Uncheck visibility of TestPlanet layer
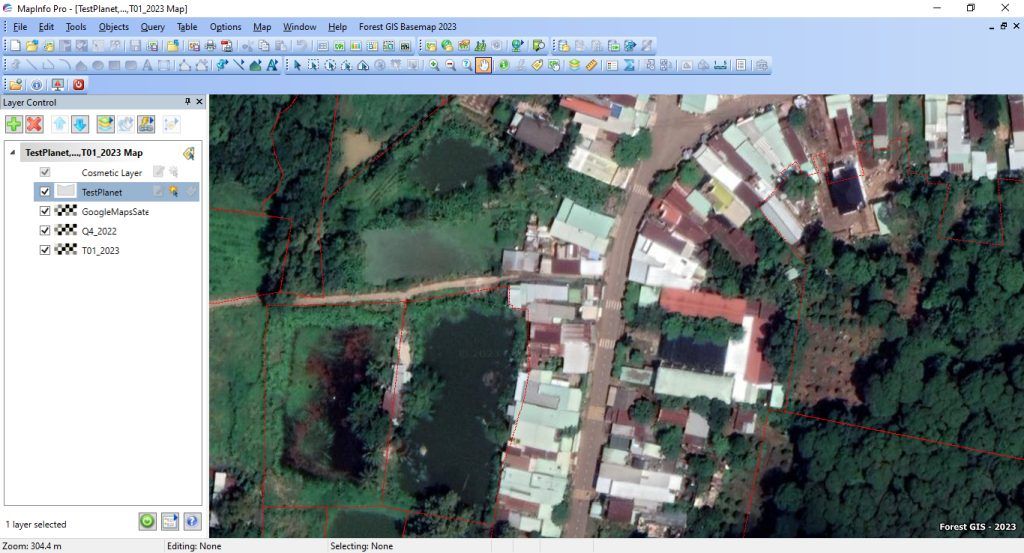The width and height of the screenshot is (1024, 553). coord(44,192)
